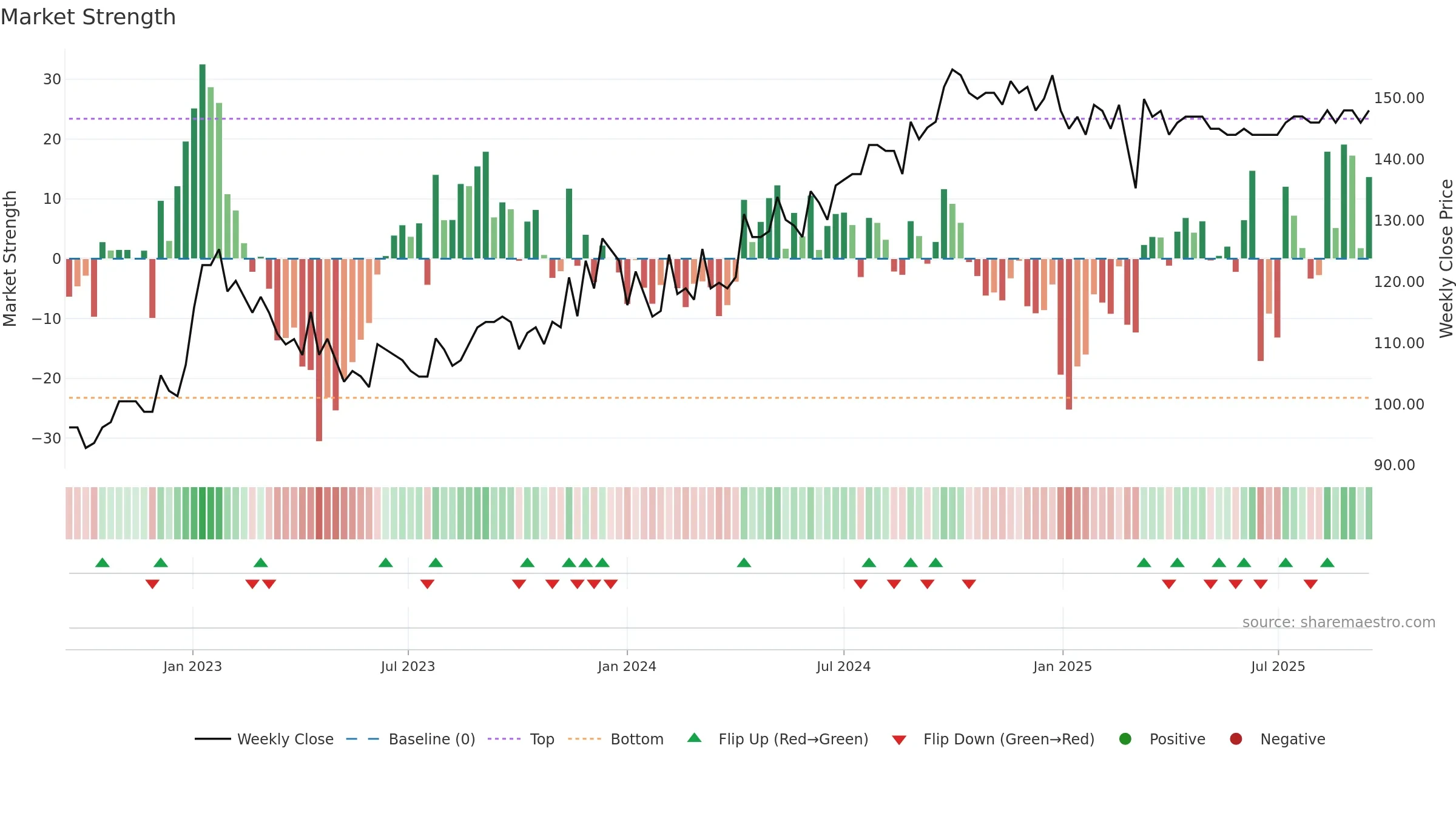The image size is (1456, 819).
Task: Click the black Weekly Close line sample in legend
Action: pyautogui.click(x=212, y=739)
